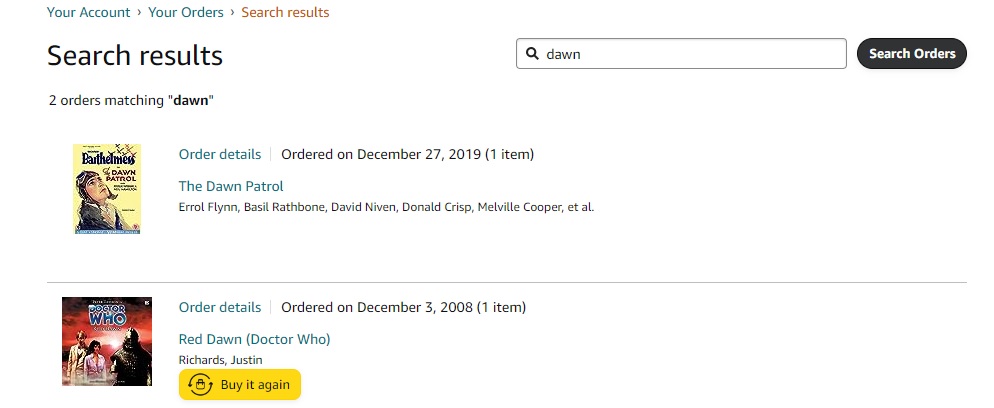The width and height of the screenshot is (994, 408).
Task: View Order details for the 2008 order
Action: pos(220,307)
